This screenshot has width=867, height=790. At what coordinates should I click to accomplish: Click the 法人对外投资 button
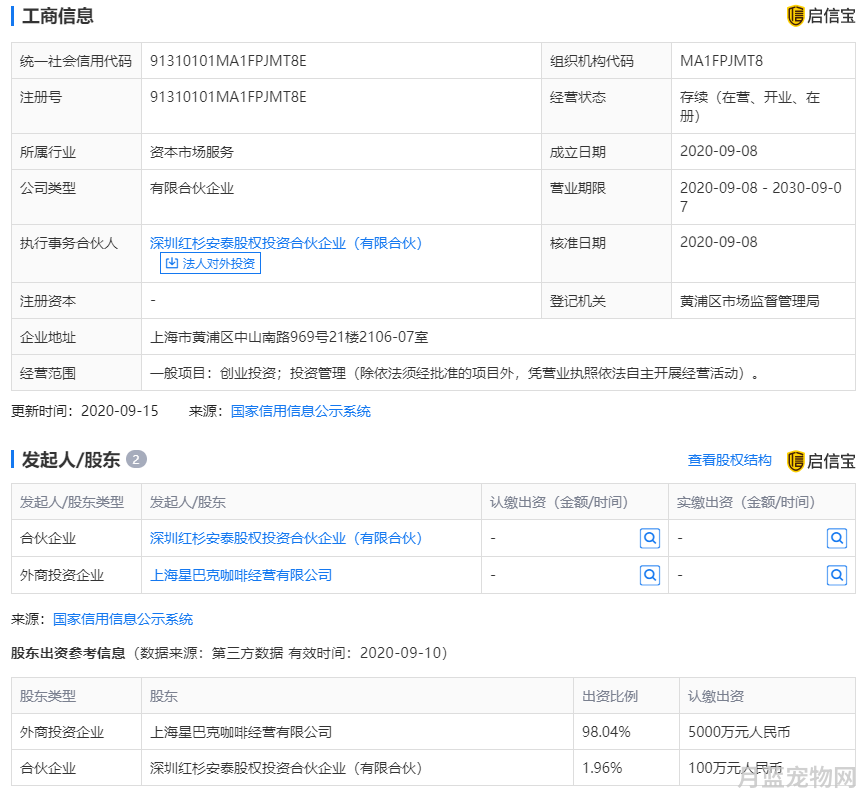pyautogui.click(x=210, y=264)
